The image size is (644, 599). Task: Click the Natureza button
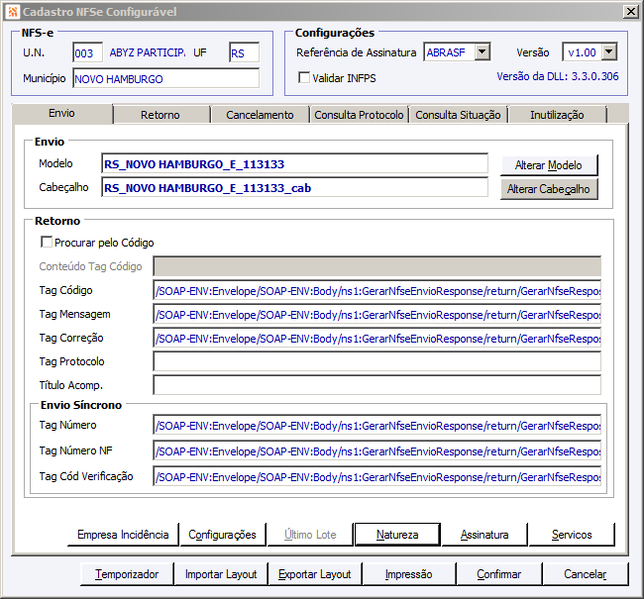[397, 534]
